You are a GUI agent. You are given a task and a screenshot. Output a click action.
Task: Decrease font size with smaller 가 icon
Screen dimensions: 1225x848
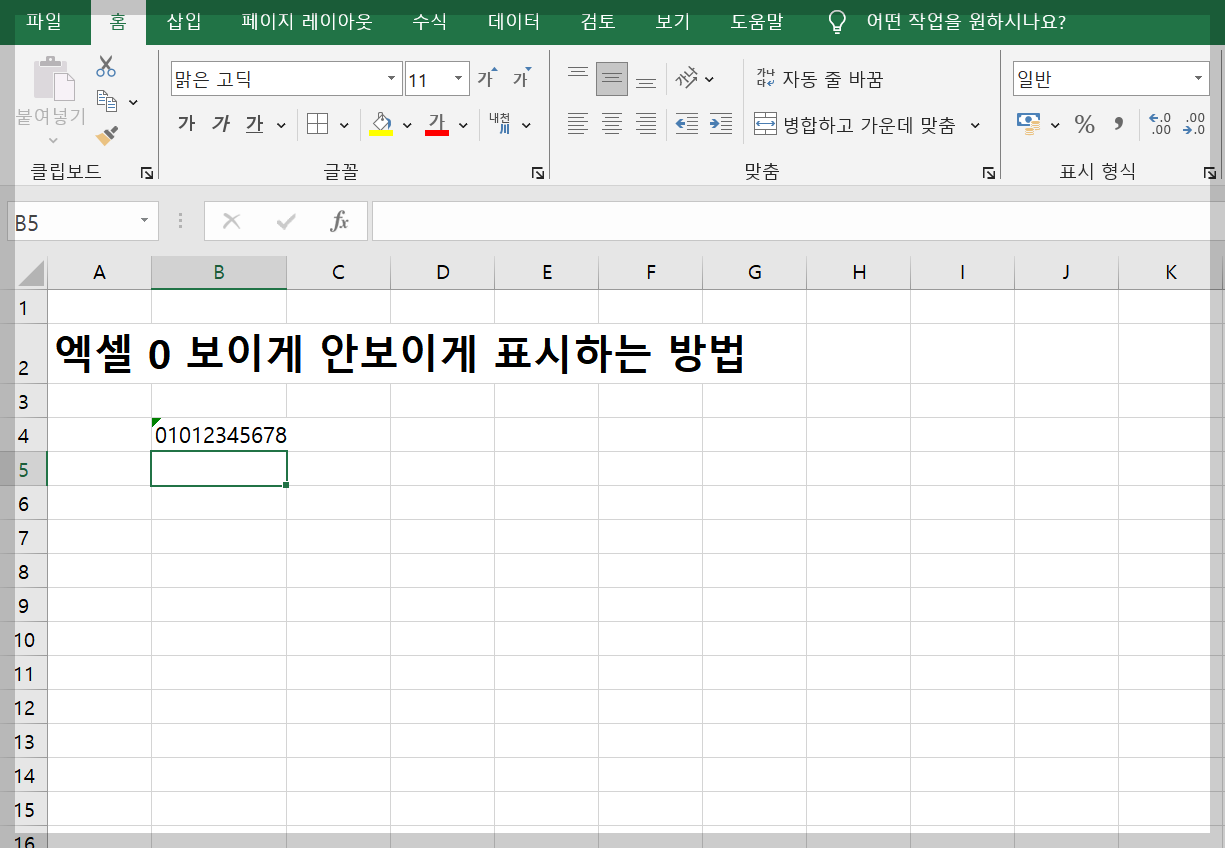[522, 78]
